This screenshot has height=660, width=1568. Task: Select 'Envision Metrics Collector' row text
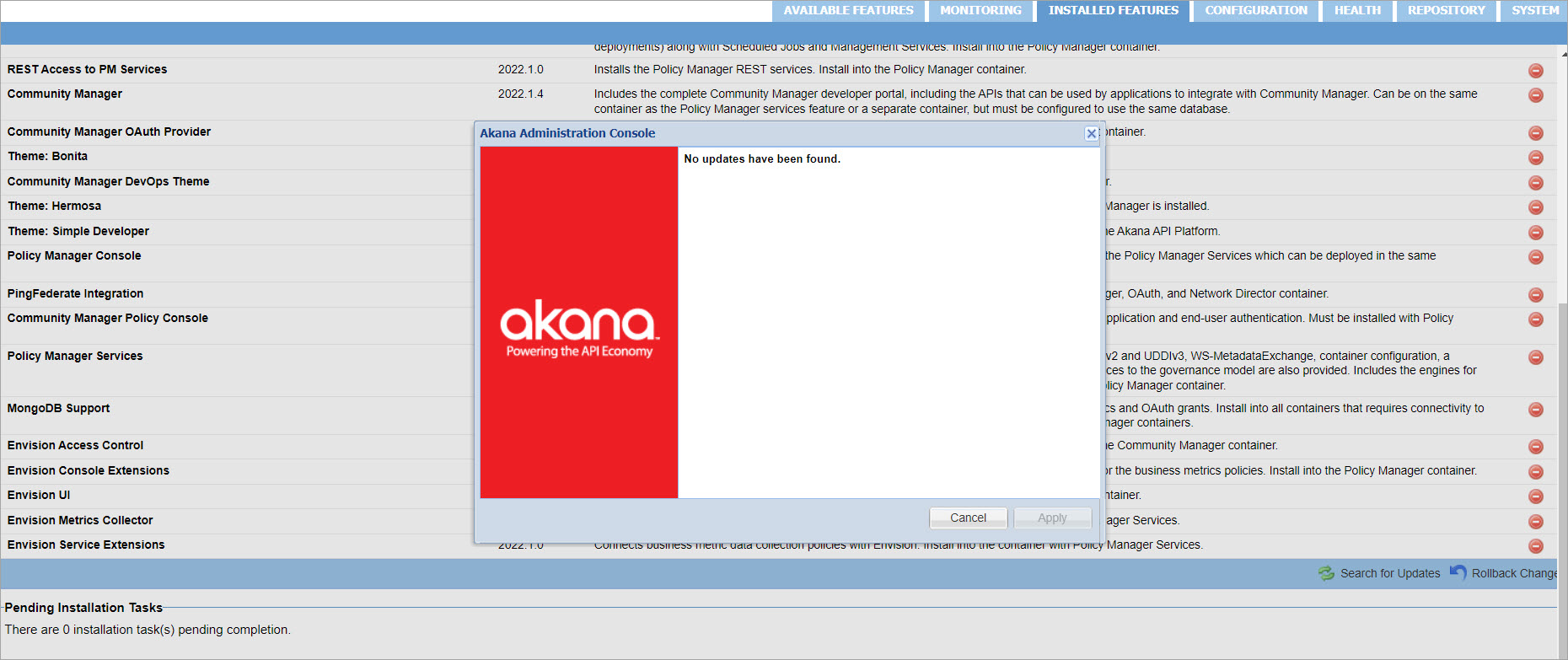80,520
